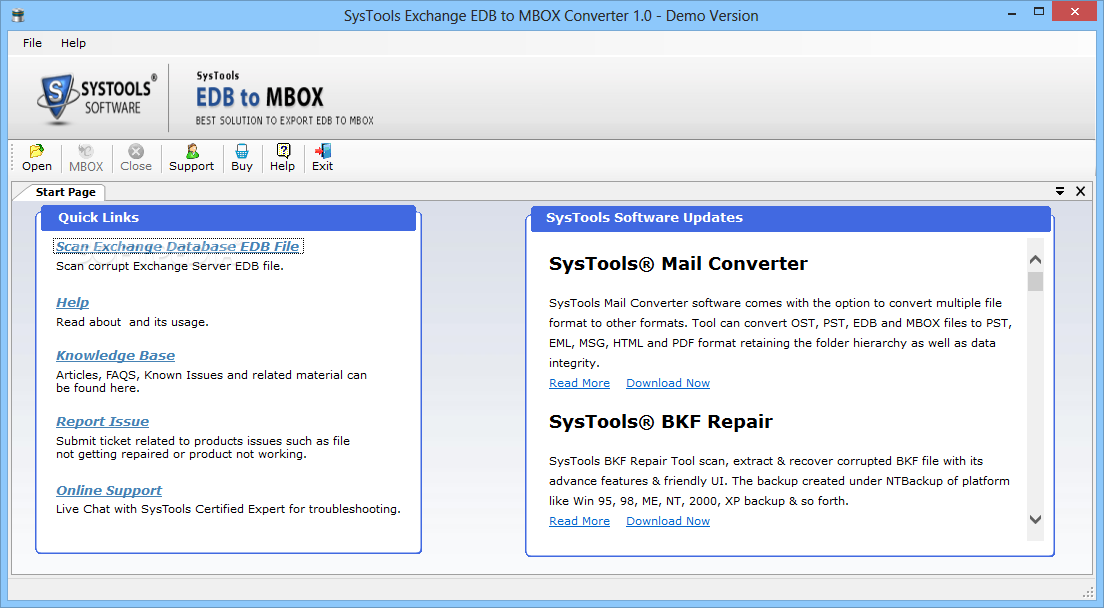
Task: Open the tab list dropdown arrow
Action: (x=1060, y=191)
